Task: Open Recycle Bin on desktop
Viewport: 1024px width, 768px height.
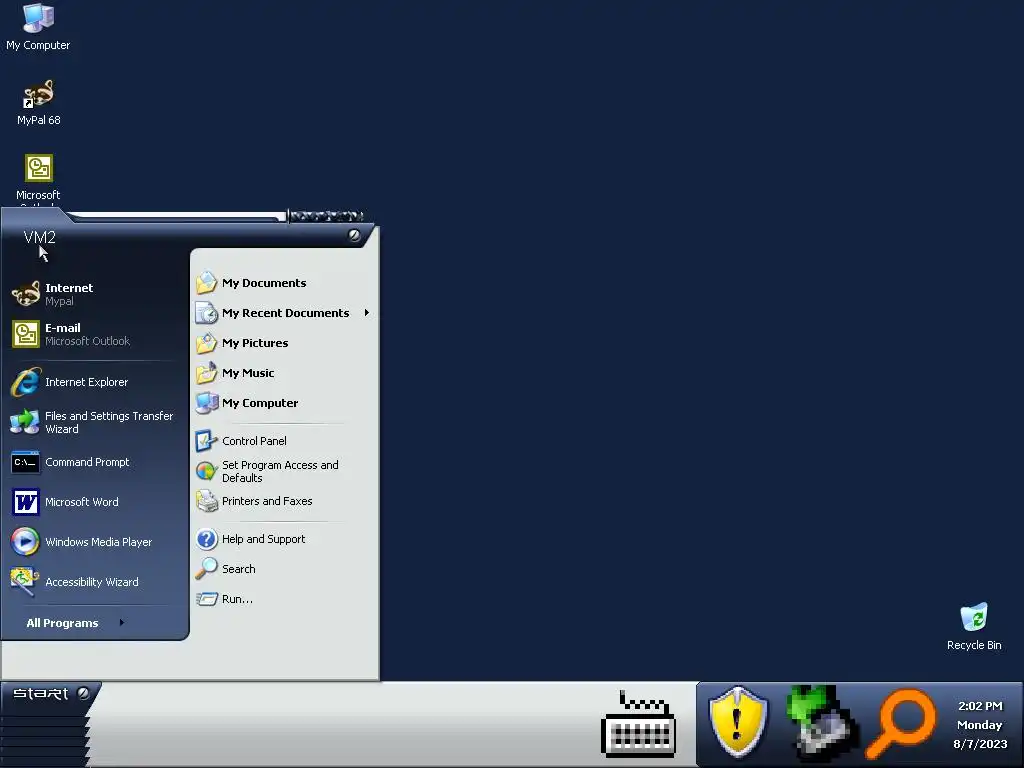Action: pos(974,626)
